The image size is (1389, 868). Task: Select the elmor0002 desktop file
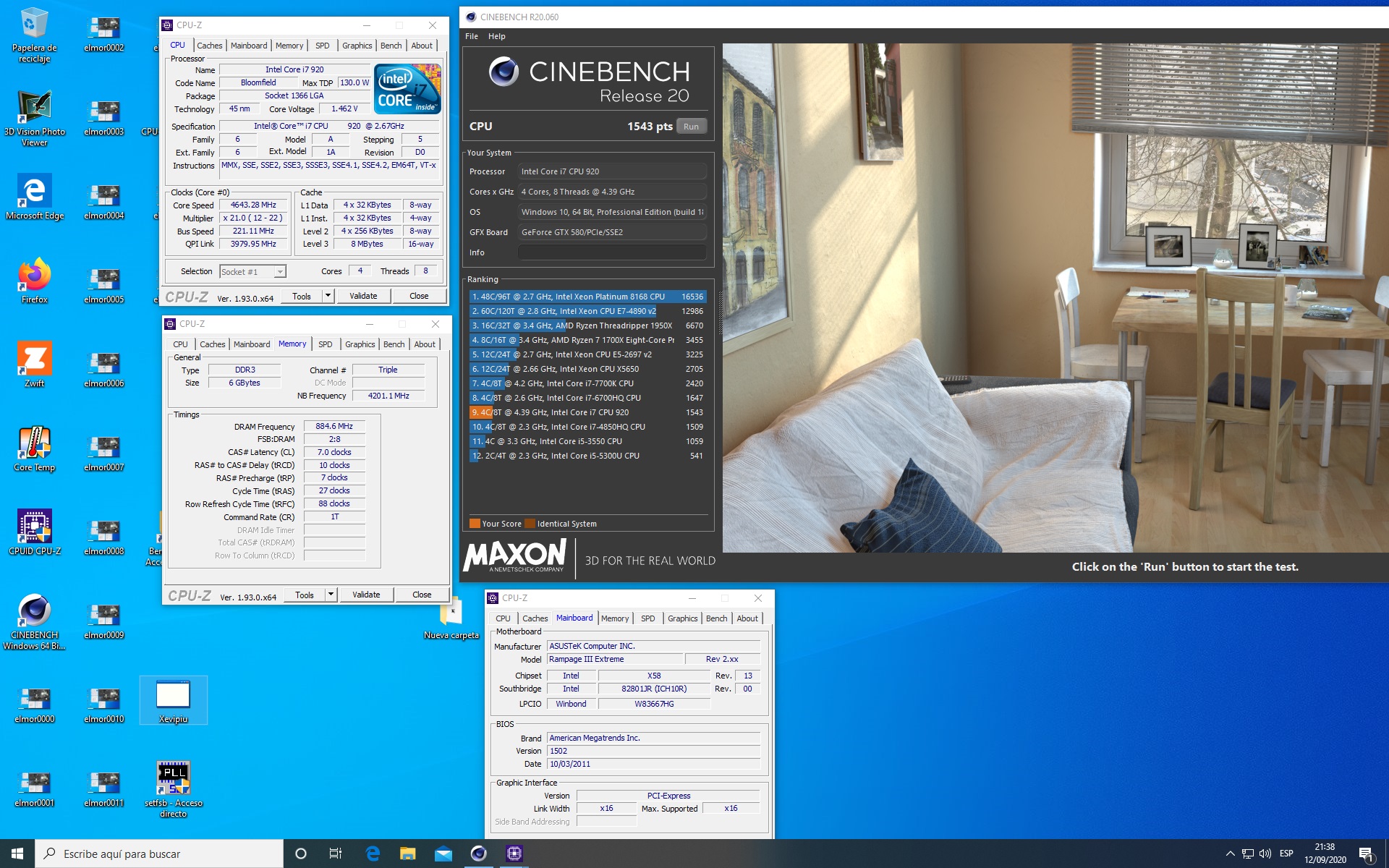(104, 35)
